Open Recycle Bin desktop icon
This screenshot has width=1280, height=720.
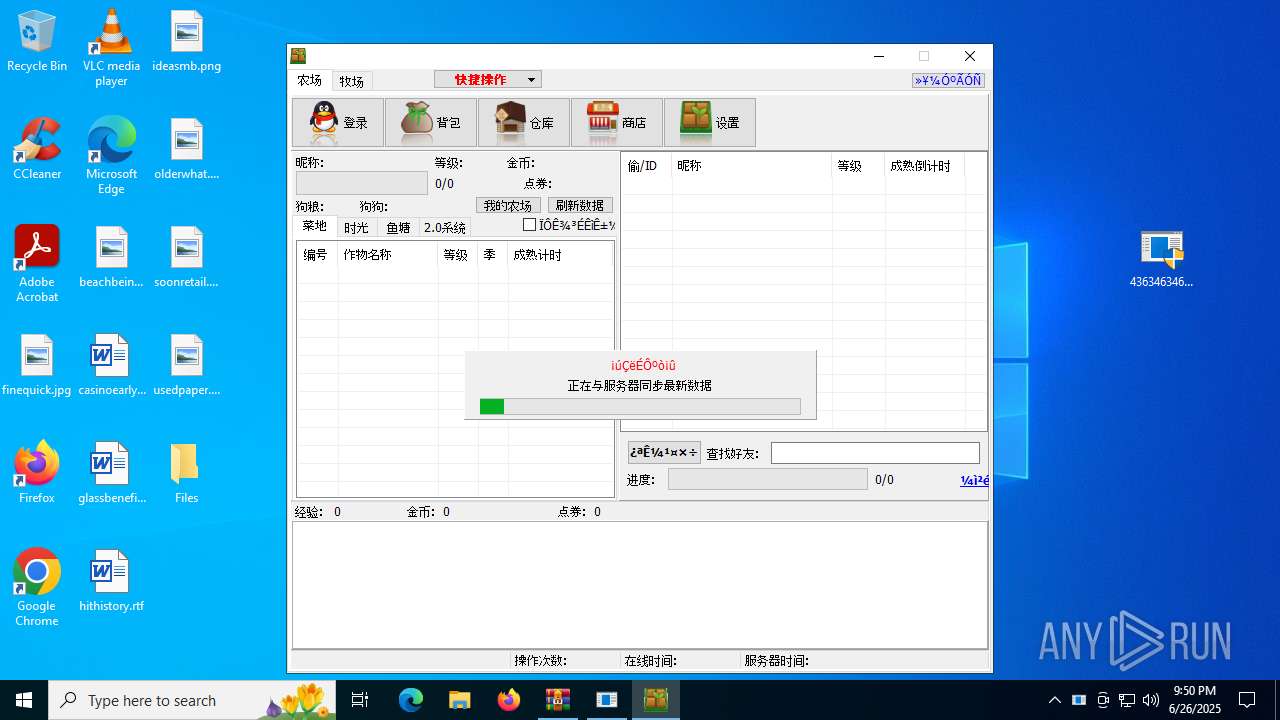point(37,42)
